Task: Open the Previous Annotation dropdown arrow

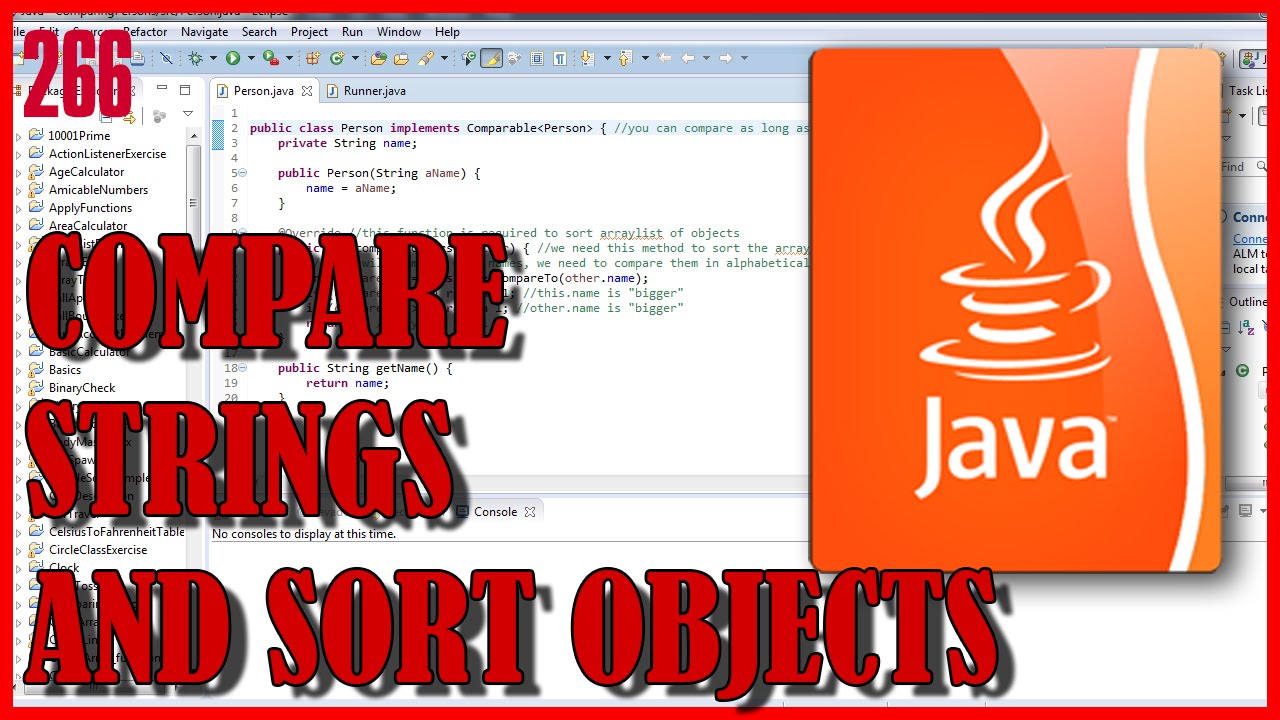Action: coord(645,58)
